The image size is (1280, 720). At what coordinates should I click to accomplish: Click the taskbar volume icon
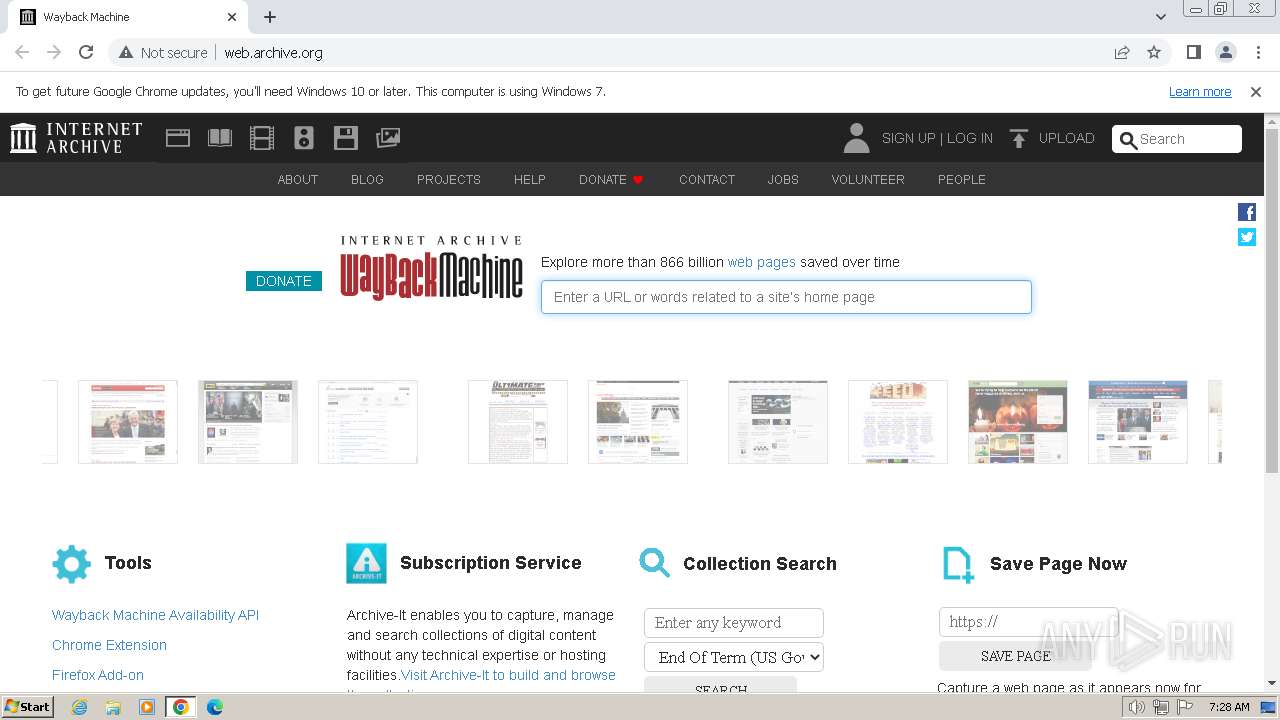(1136, 707)
